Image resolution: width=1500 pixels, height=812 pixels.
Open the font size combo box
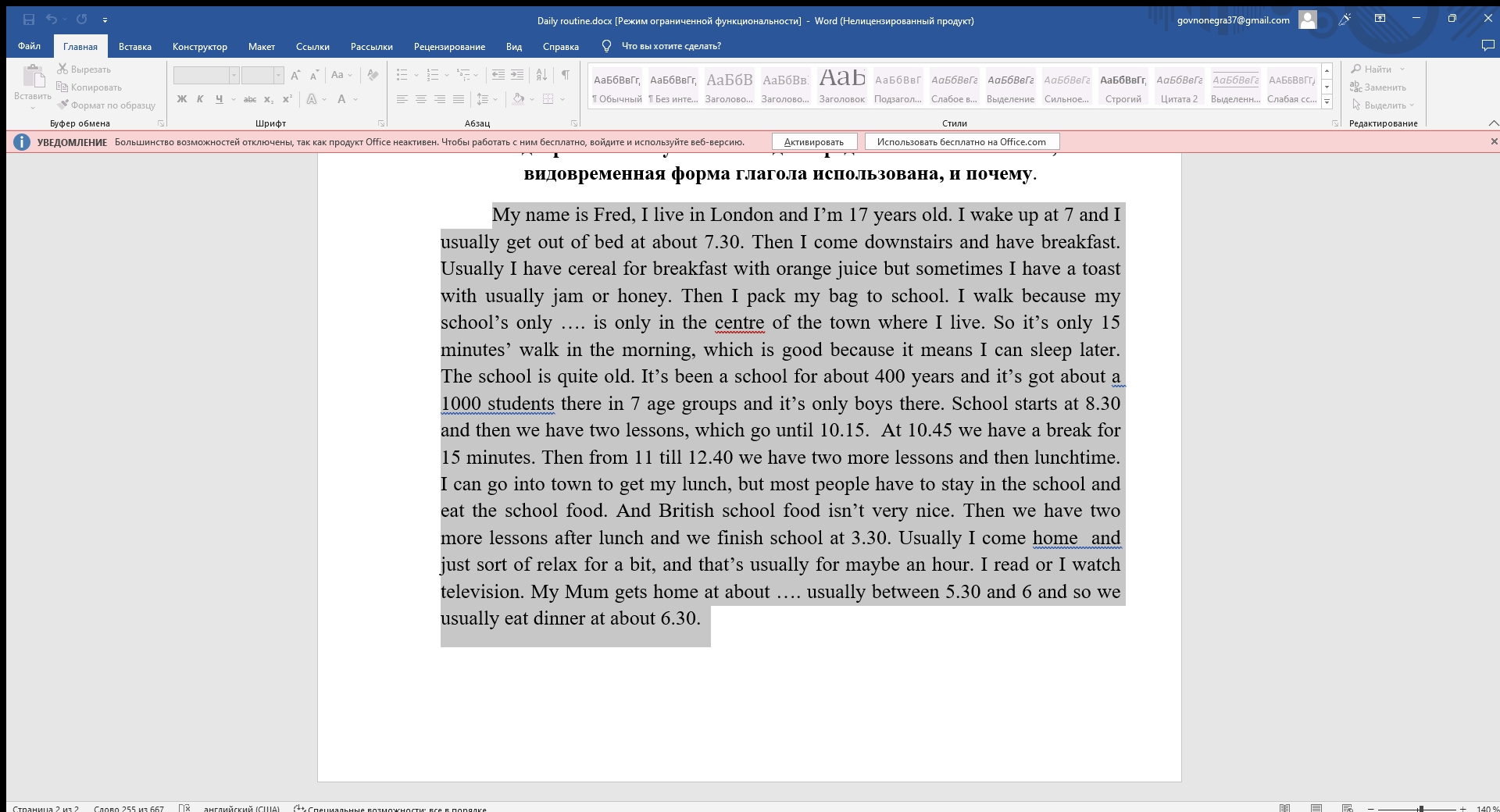pos(262,75)
